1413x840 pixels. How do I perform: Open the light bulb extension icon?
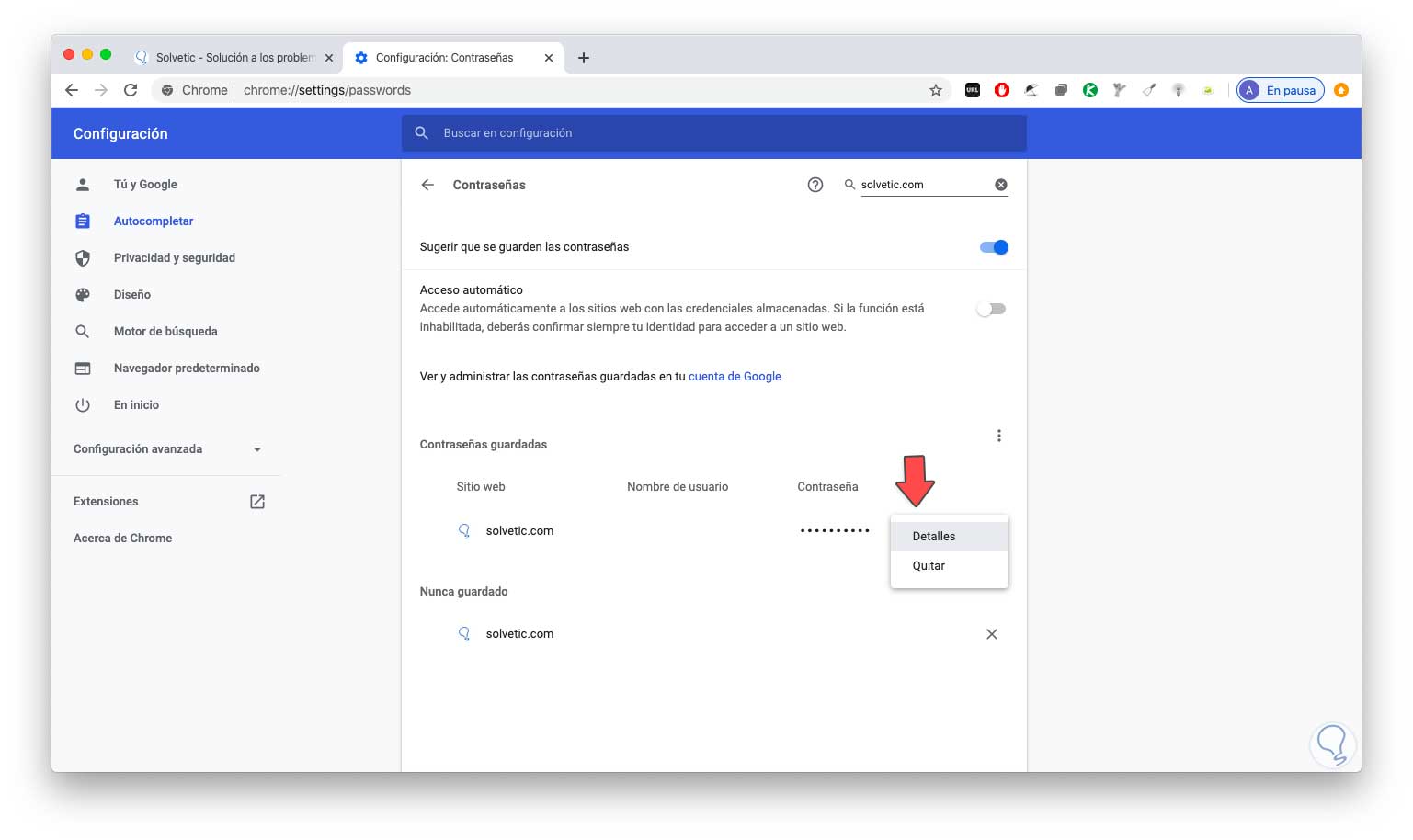[x=1179, y=90]
